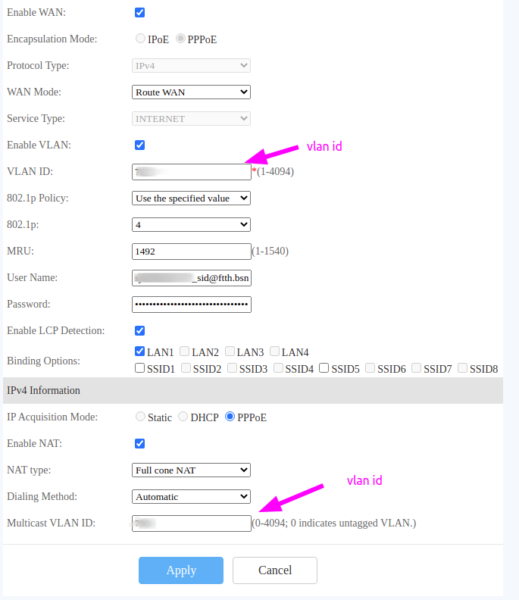The height and width of the screenshot is (600, 519).
Task: Open the WAN Mode dropdown
Action: 191,92
